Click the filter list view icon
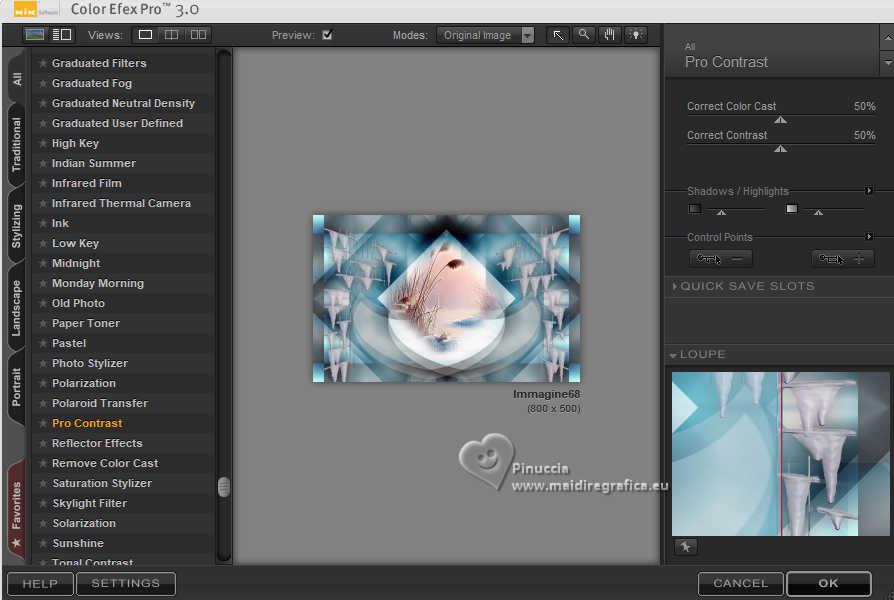Viewport: 894px width, 600px height. coord(62,35)
